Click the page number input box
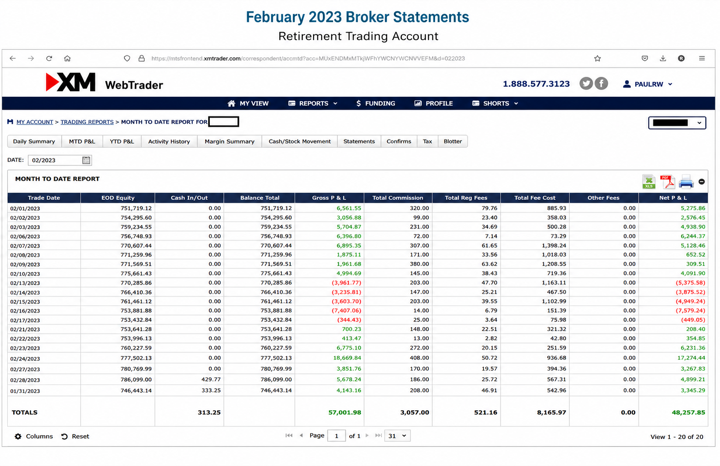 click(x=336, y=436)
